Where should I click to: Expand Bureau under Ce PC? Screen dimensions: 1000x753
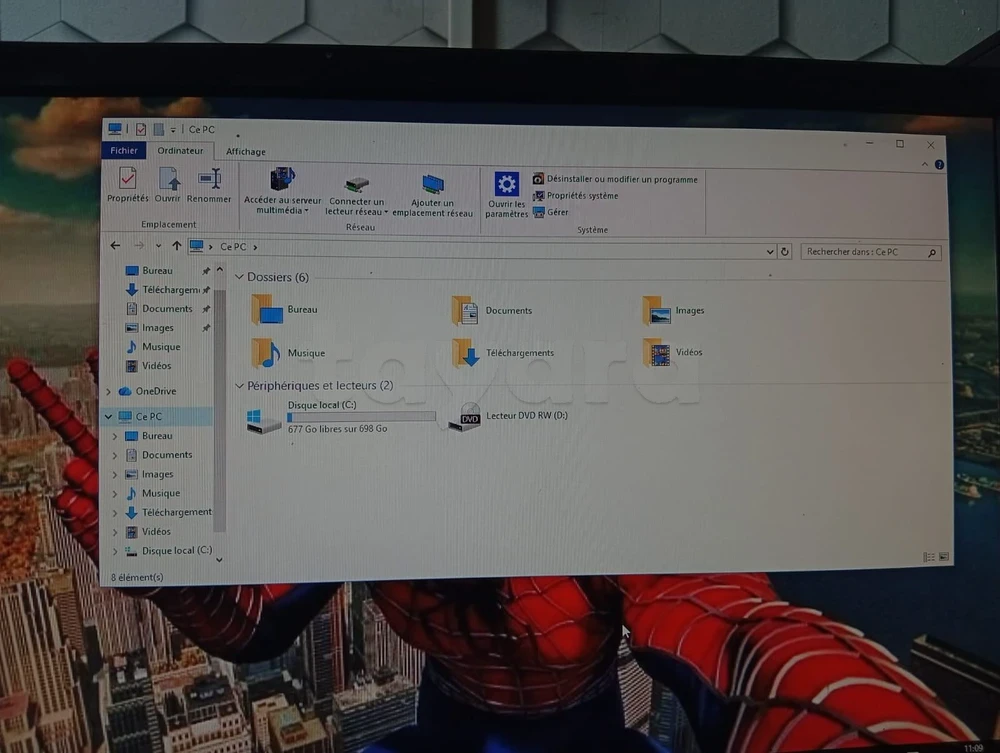115,436
